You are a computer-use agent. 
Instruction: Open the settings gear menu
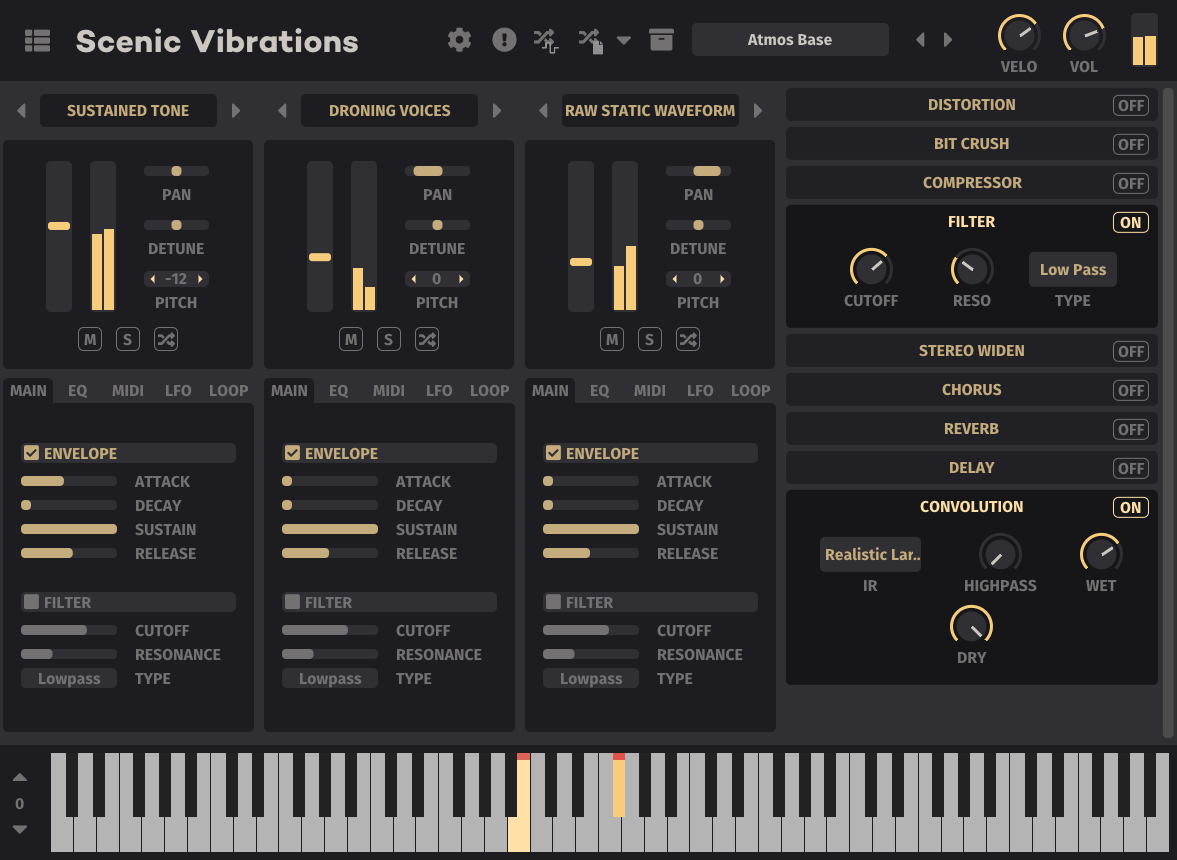pyautogui.click(x=459, y=39)
